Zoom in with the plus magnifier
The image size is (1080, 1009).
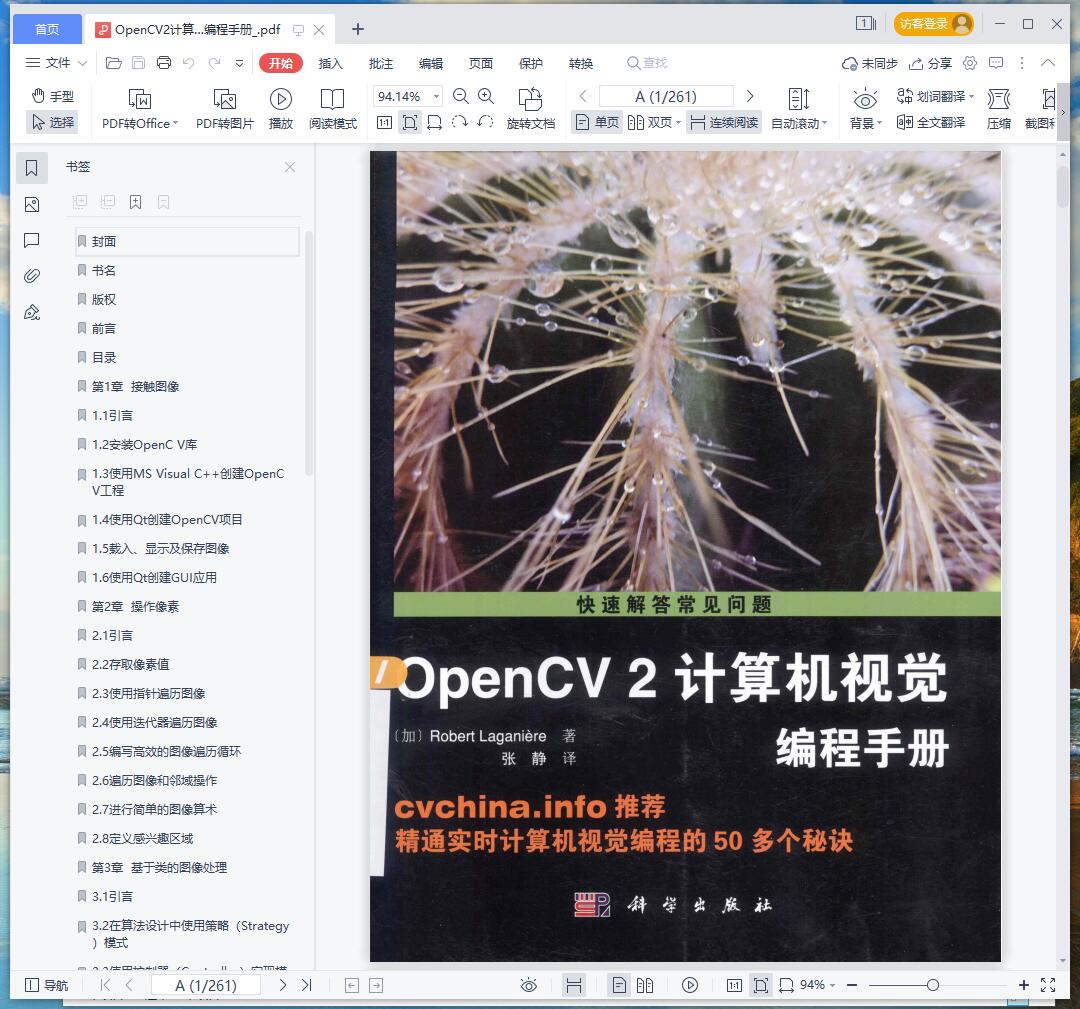tap(486, 96)
